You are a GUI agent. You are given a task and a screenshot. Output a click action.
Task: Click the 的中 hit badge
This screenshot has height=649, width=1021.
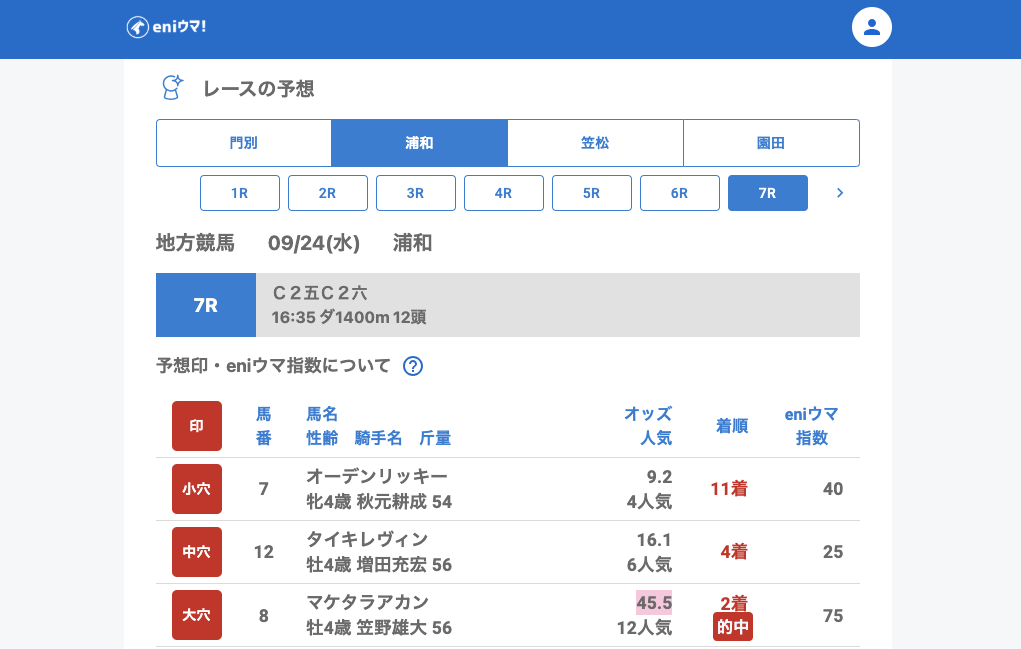coord(733,627)
